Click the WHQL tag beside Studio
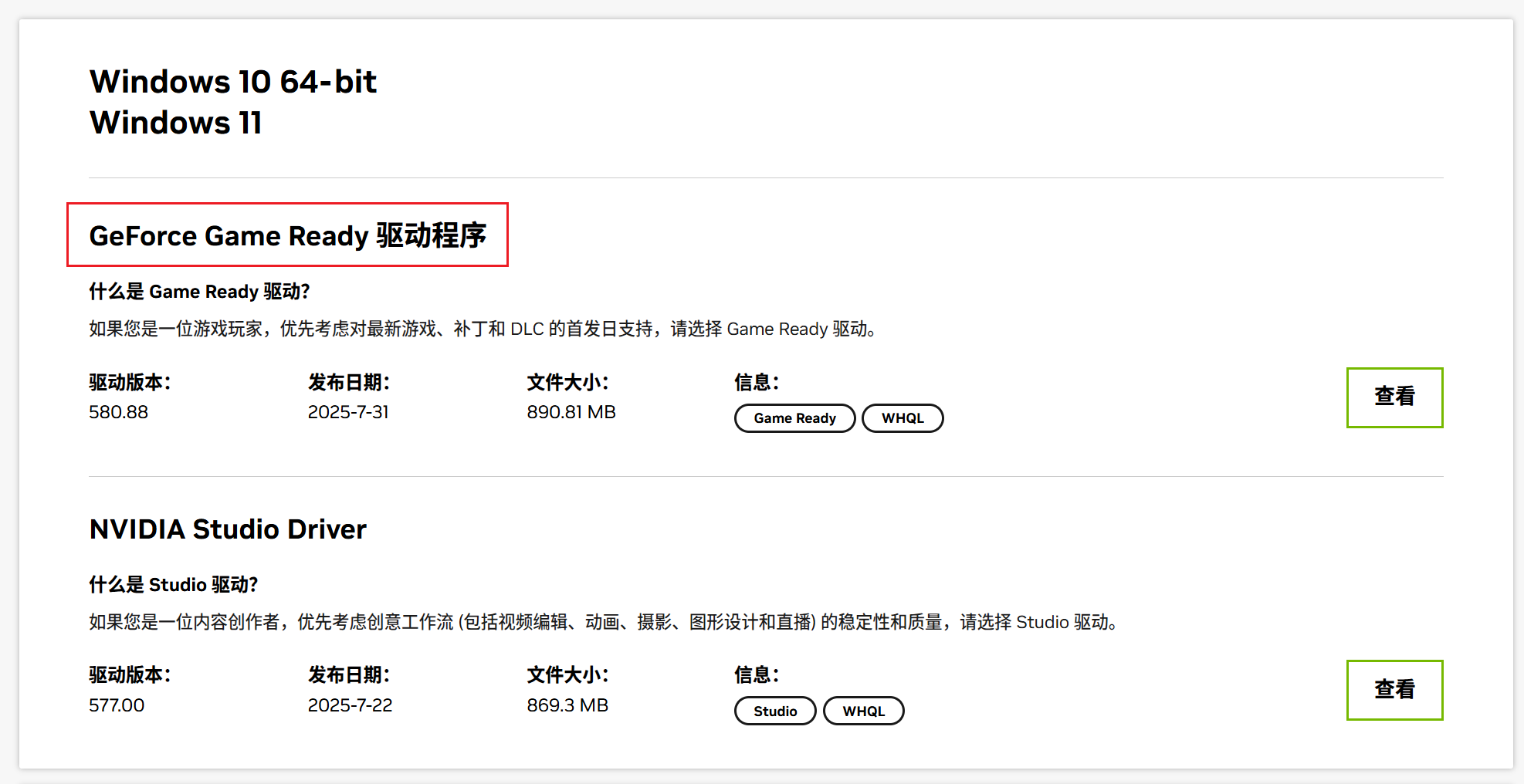Image resolution: width=1524 pixels, height=784 pixels. 864,711
